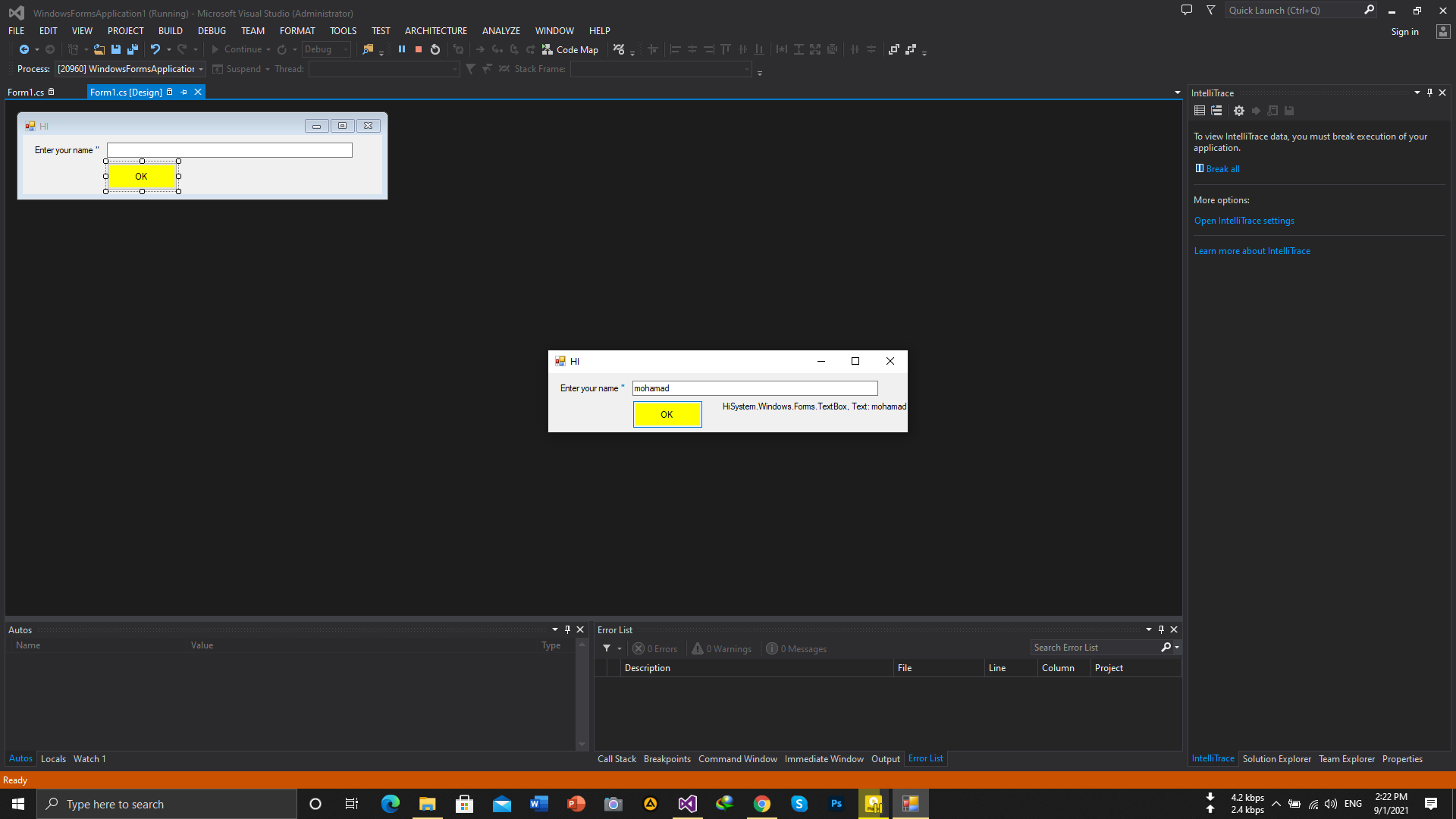The height and width of the screenshot is (819, 1456).
Task: Select text box in designer form
Action: pyautogui.click(x=229, y=150)
